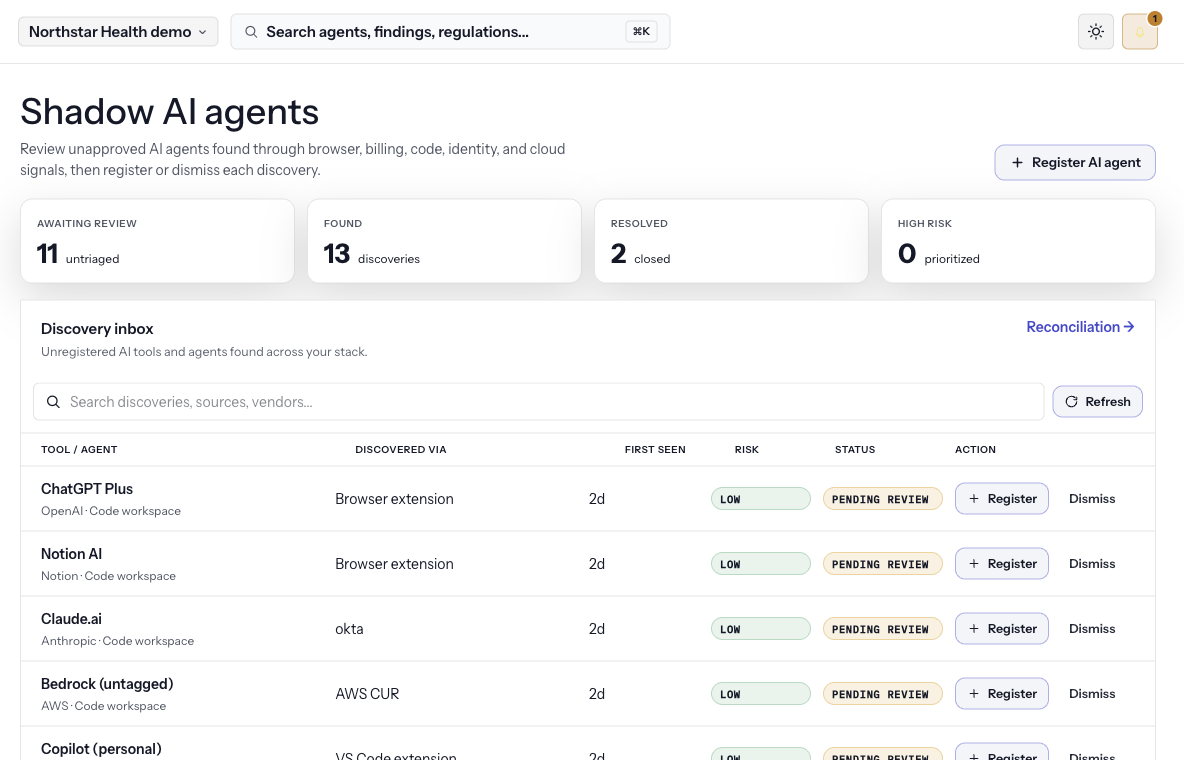Register the Notion AI discovery
Viewport: 1184px width, 760px height.
coord(1001,564)
